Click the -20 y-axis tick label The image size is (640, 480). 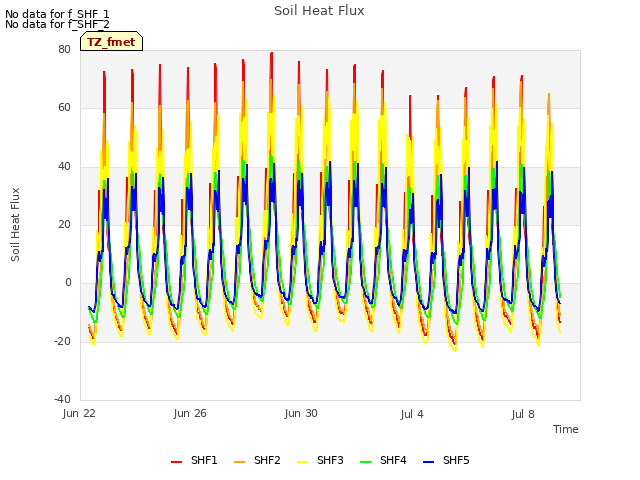point(63,341)
